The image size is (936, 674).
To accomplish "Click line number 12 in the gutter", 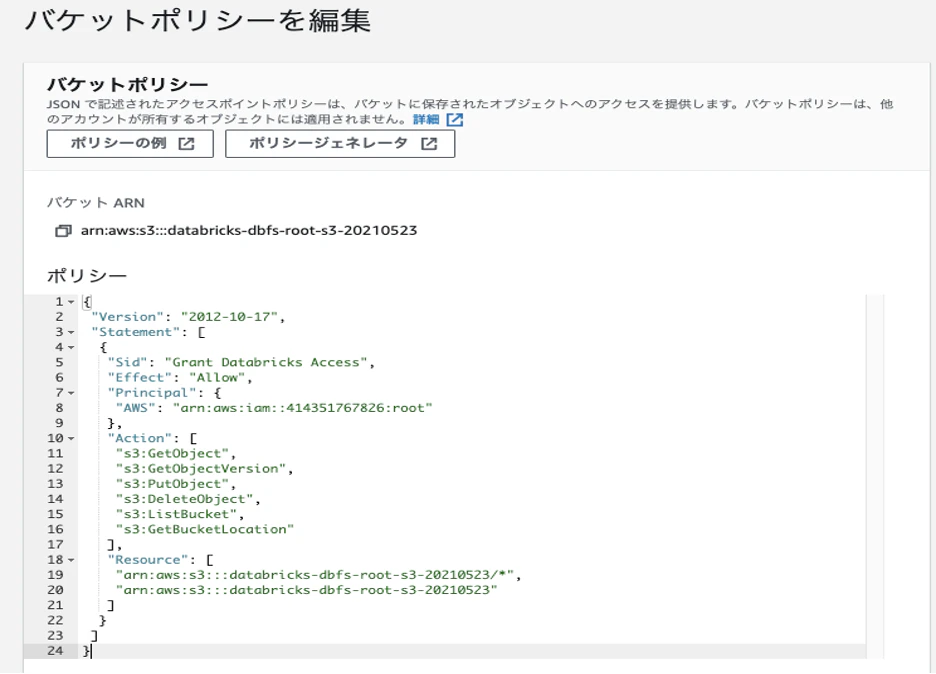I will (x=55, y=469).
